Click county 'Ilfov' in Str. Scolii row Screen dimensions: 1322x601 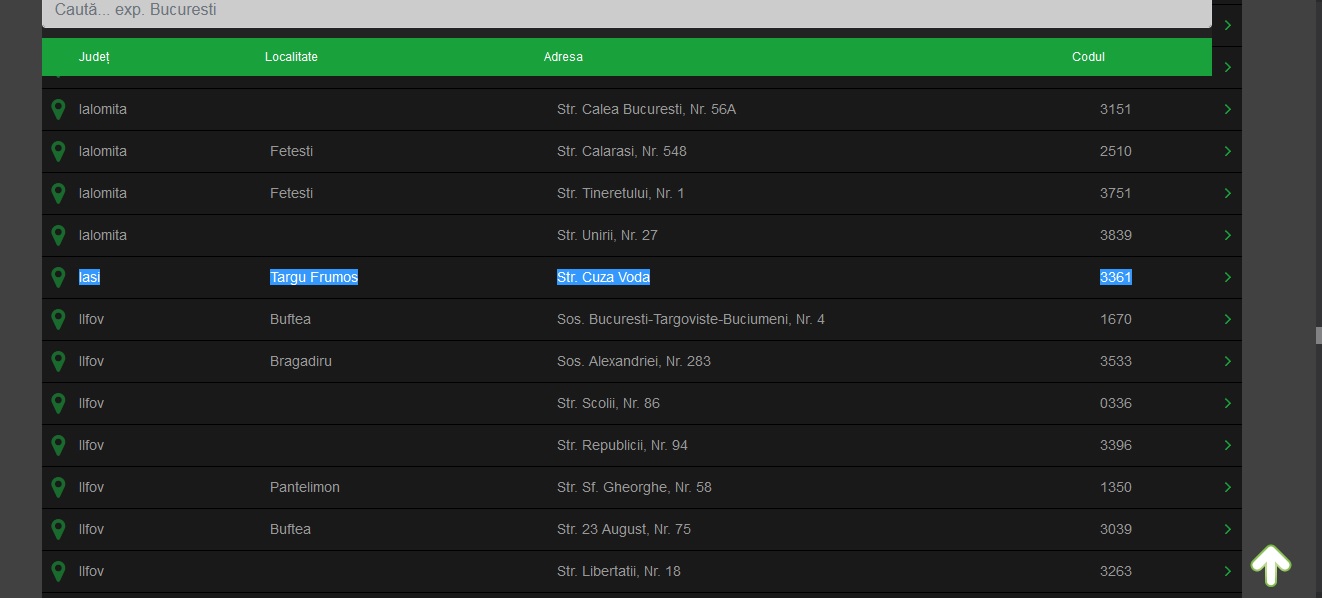(91, 403)
